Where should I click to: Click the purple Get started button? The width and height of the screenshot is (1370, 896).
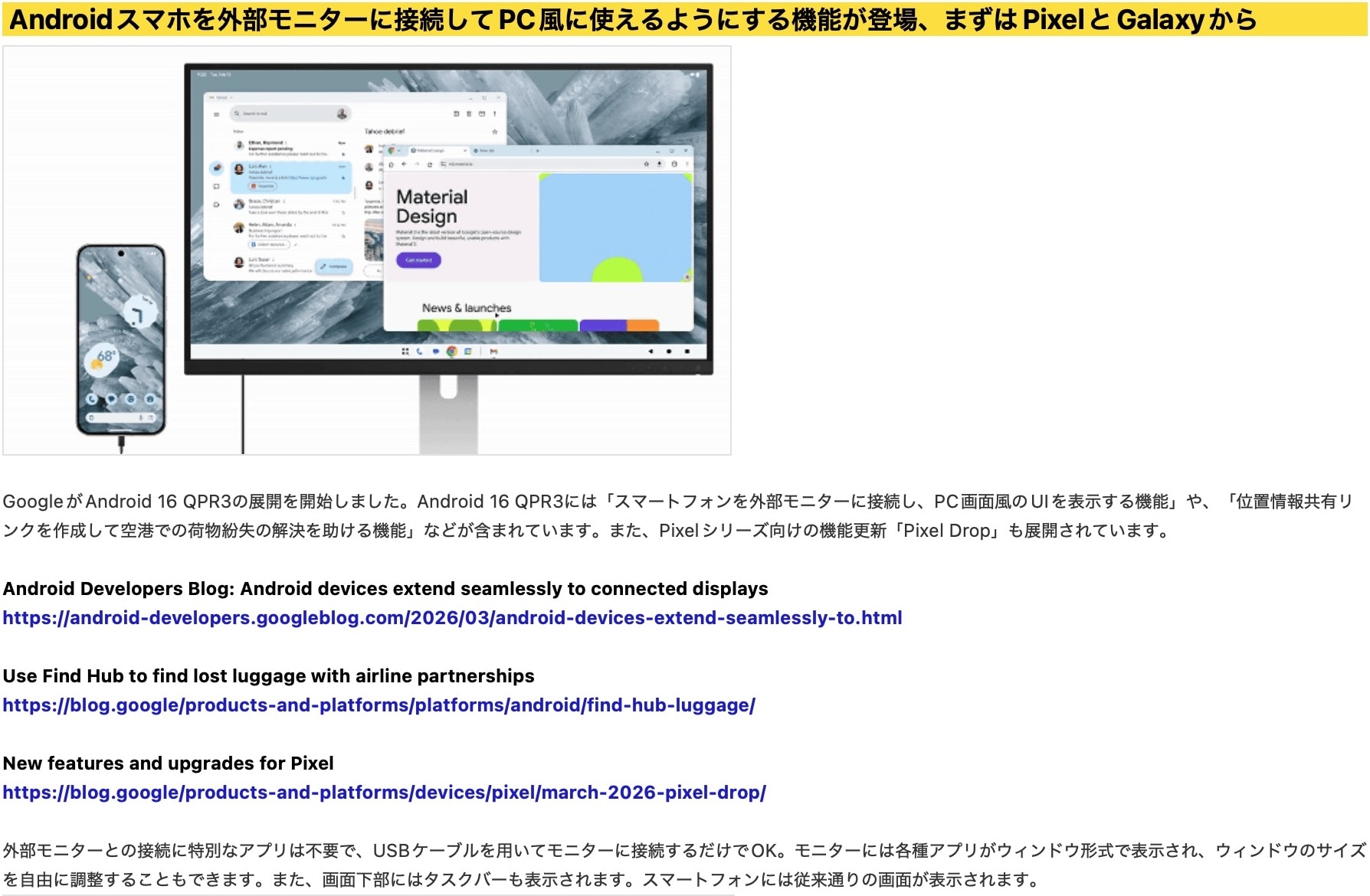(x=418, y=260)
